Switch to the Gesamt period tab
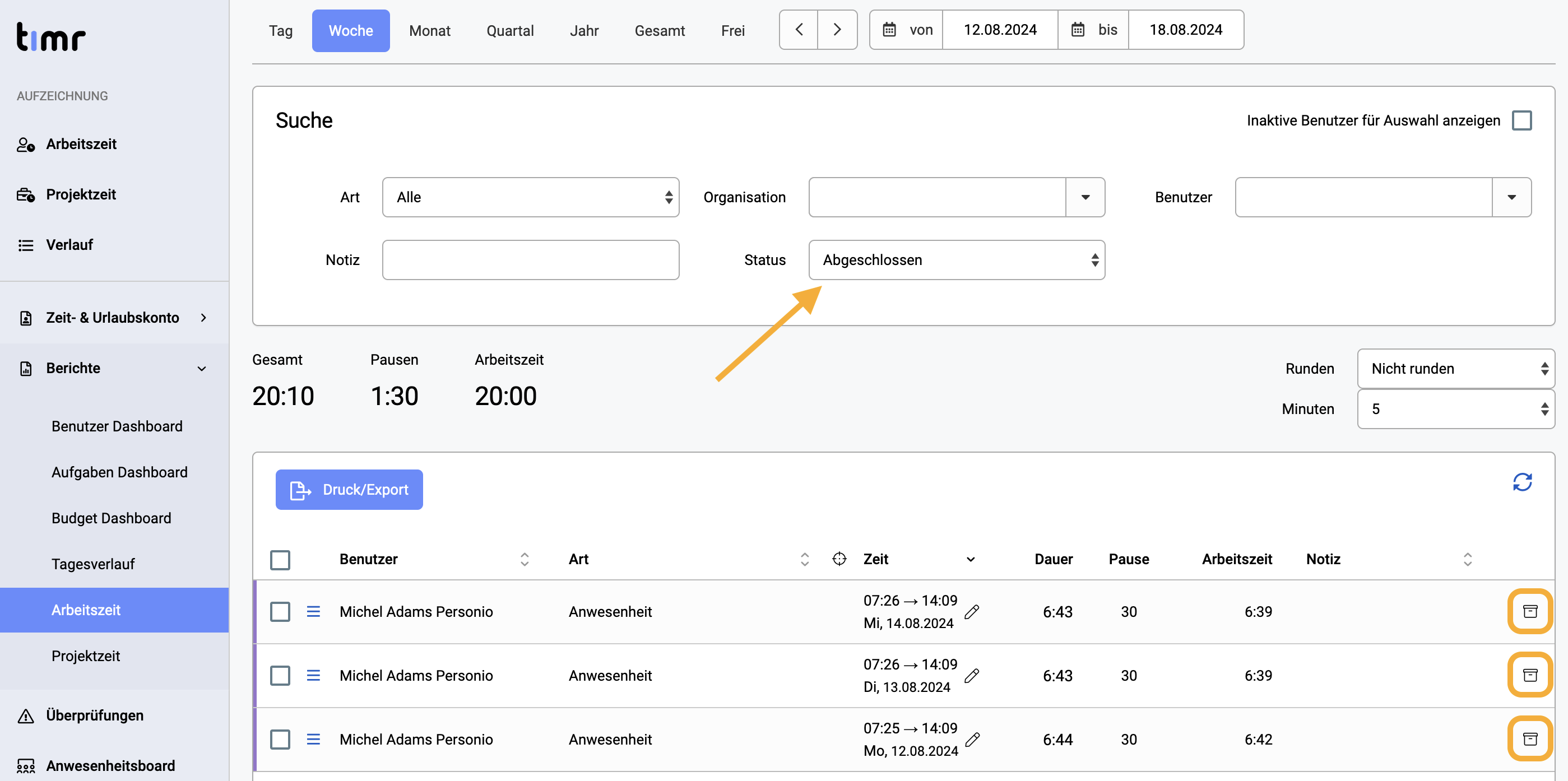Screen dimensions: 1568x781 tap(660, 30)
